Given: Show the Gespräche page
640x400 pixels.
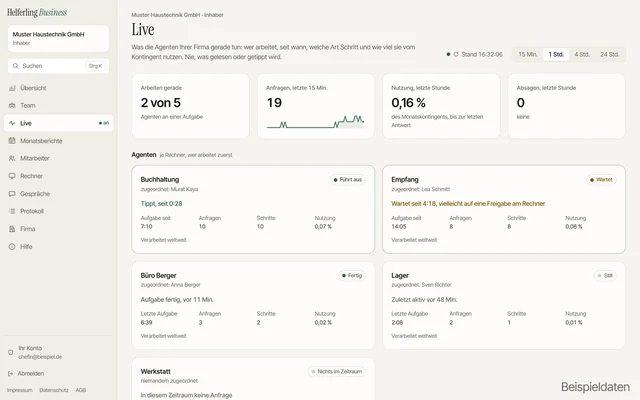Looking at the screenshot, I should pos(58,194).
